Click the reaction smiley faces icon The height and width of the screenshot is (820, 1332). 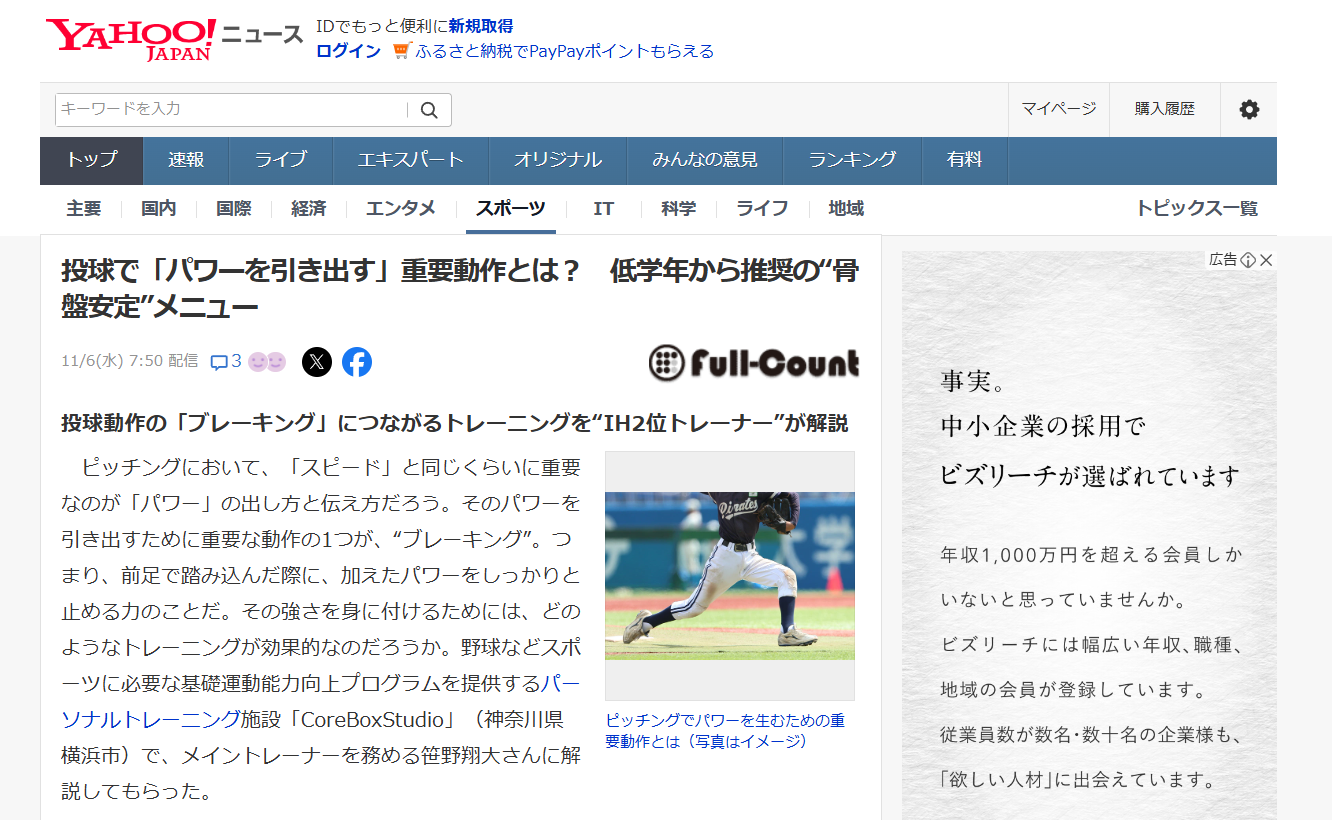click(267, 362)
